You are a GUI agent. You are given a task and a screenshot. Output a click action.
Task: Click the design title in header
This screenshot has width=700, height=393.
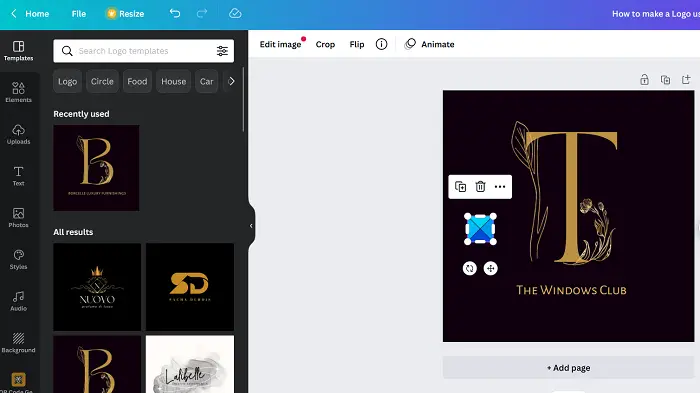[656, 14]
